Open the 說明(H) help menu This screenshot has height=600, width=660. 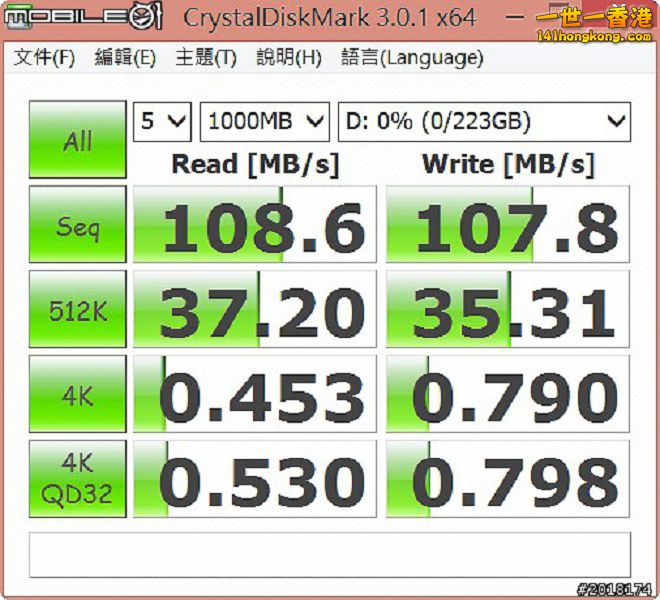[288, 58]
